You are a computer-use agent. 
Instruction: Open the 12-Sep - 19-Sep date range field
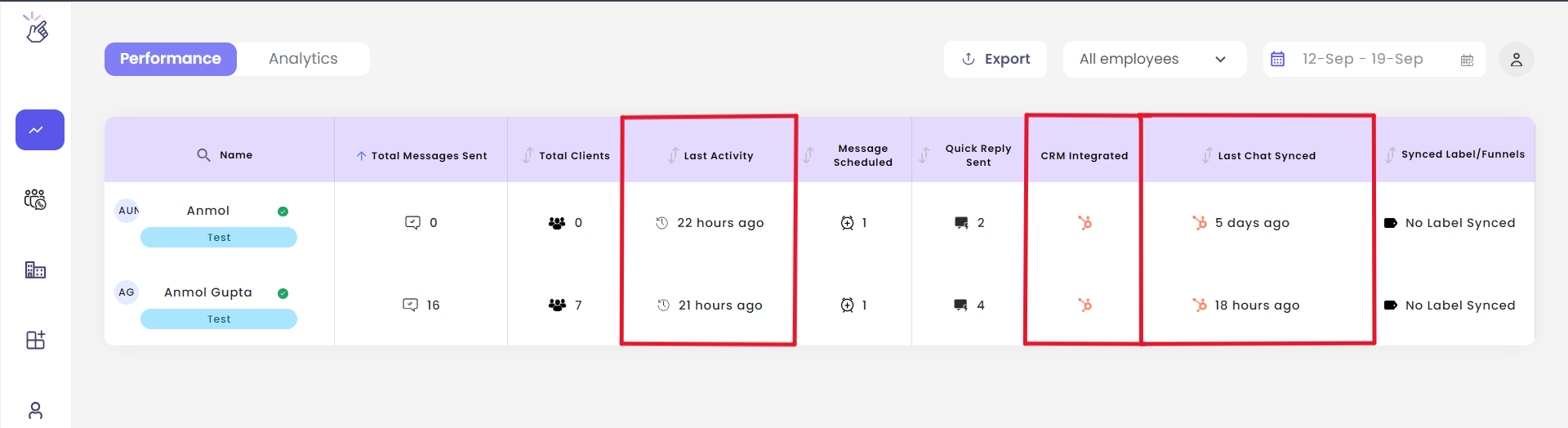coord(1374,59)
